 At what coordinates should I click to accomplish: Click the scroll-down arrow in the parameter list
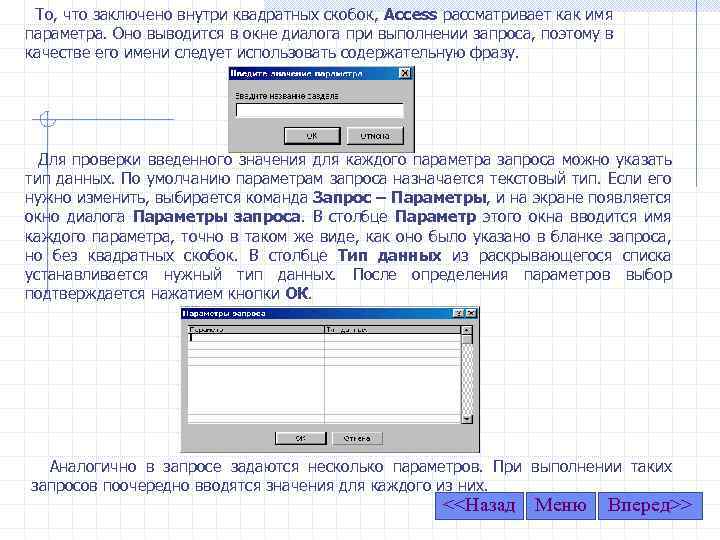(467, 419)
